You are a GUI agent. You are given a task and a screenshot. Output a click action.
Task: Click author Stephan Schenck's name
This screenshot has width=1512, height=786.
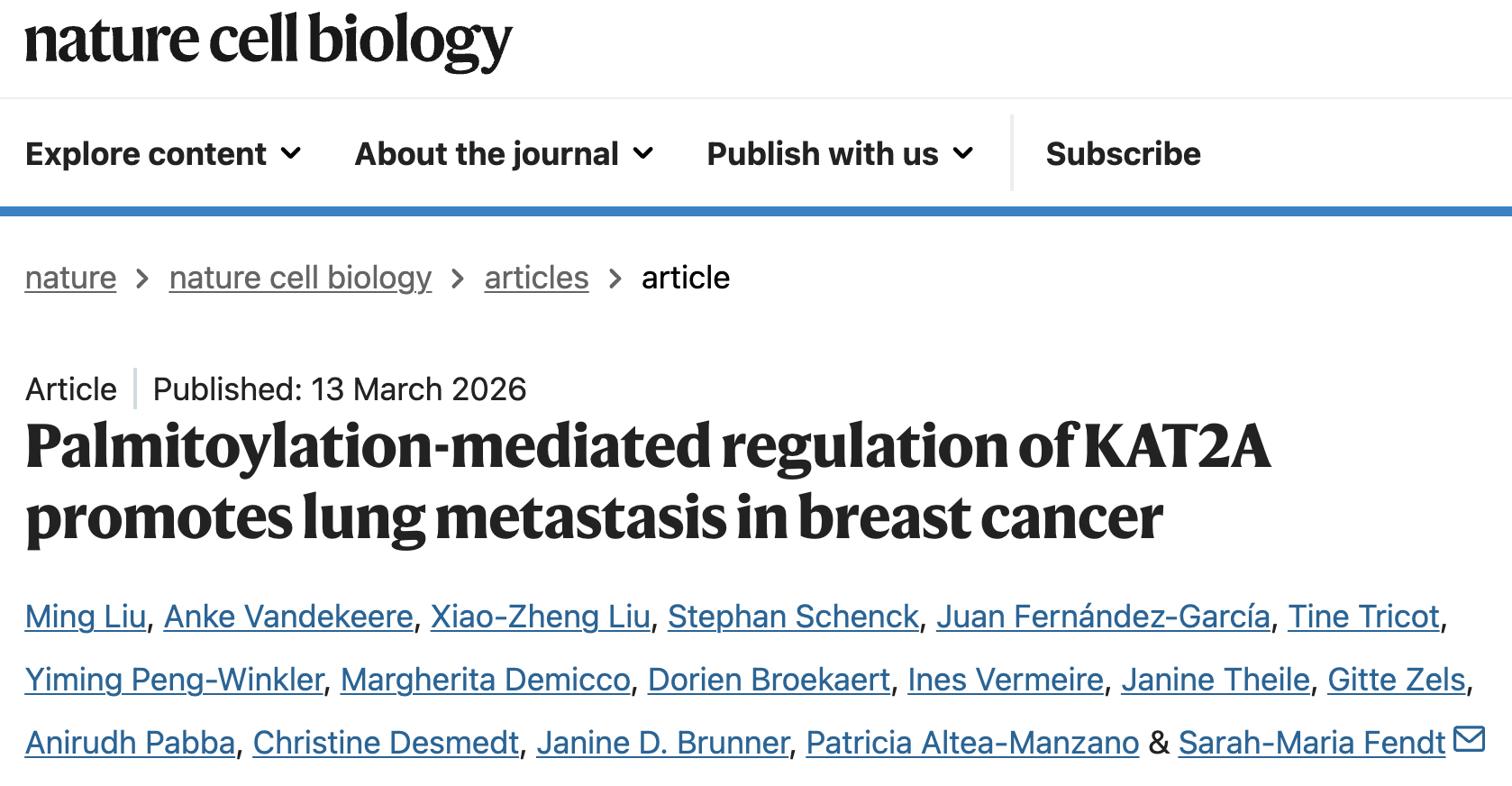point(793,617)
